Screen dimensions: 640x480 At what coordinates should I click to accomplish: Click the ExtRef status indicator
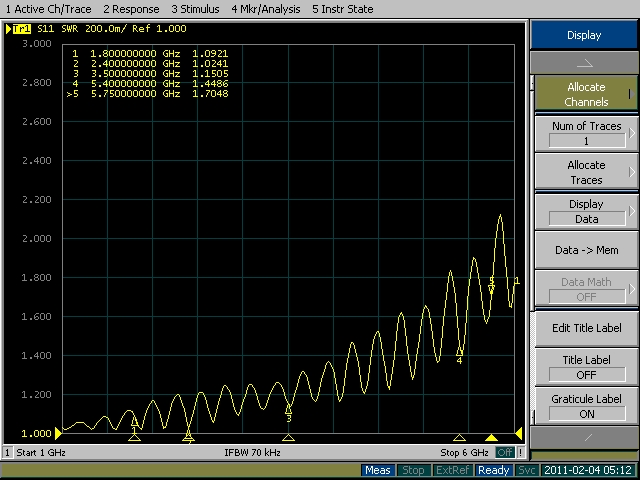pos(452,470)
